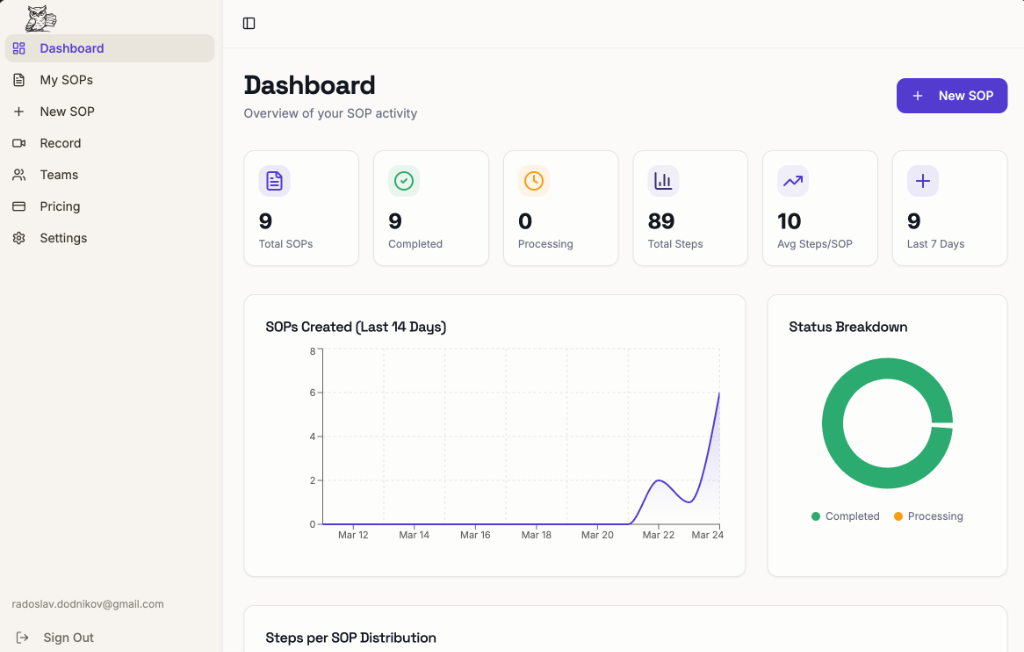Click the Teams people icon
Viewport: 1024px width, 652px height.
tap(18, 175)
